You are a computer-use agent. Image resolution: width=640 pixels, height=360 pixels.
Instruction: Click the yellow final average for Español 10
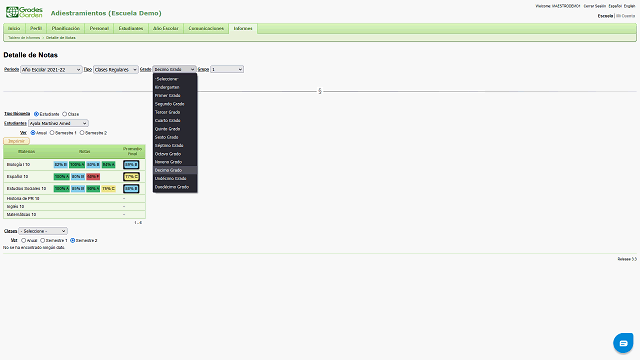pyautogui.click(x=131, y=177)
